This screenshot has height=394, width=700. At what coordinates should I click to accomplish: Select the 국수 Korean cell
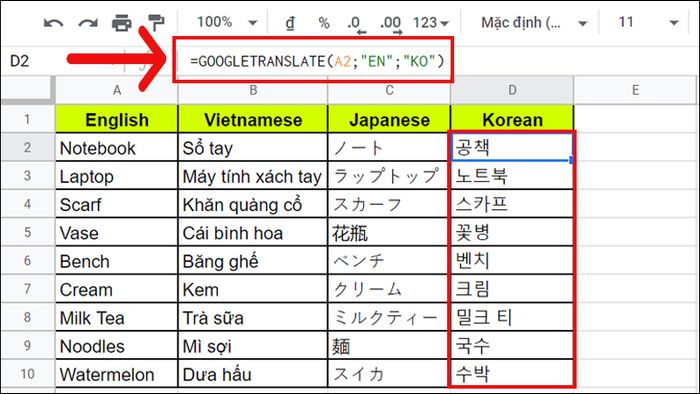[512, 345]
